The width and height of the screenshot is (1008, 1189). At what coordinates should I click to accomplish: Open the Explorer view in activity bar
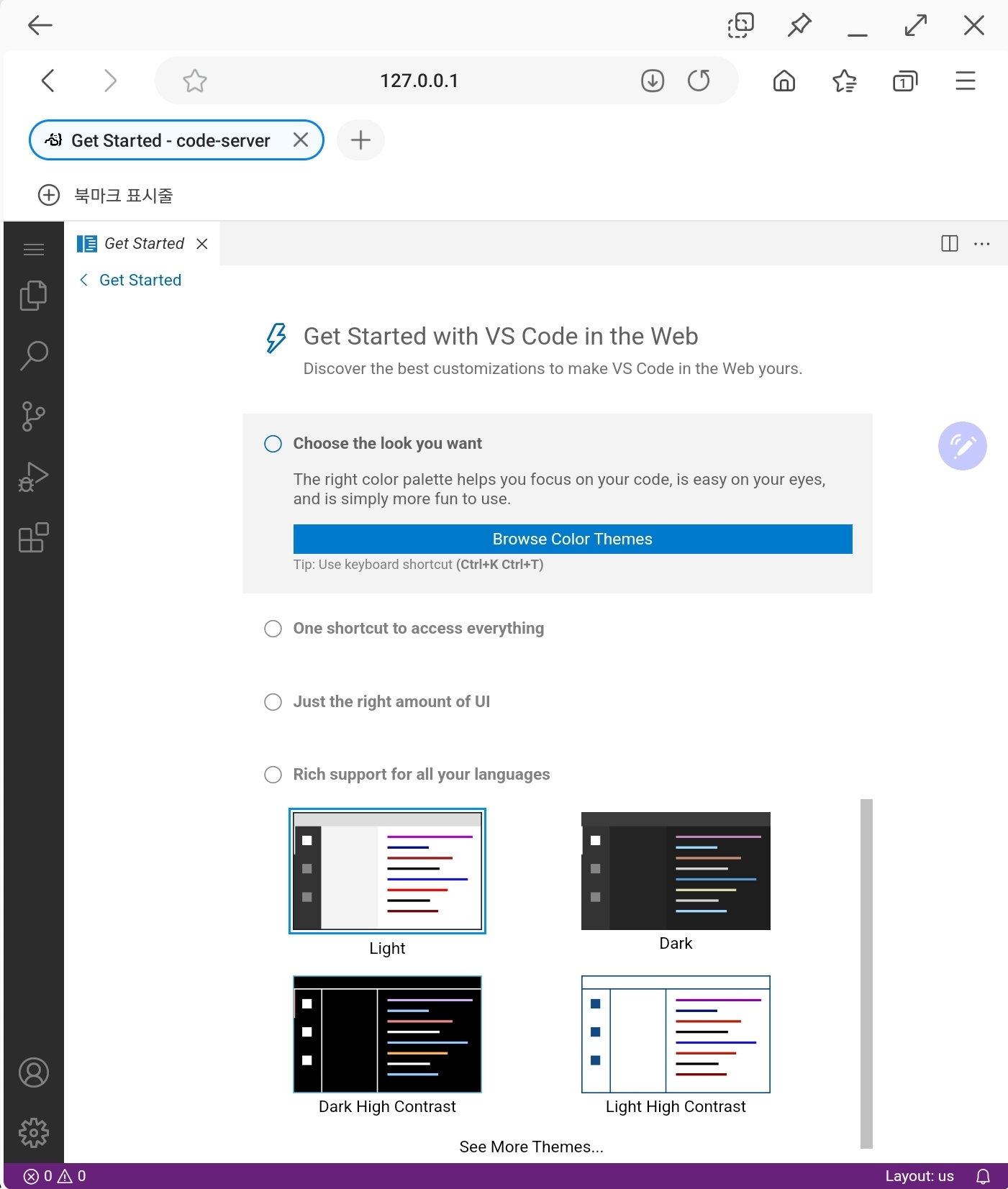(x=33, y=296)
